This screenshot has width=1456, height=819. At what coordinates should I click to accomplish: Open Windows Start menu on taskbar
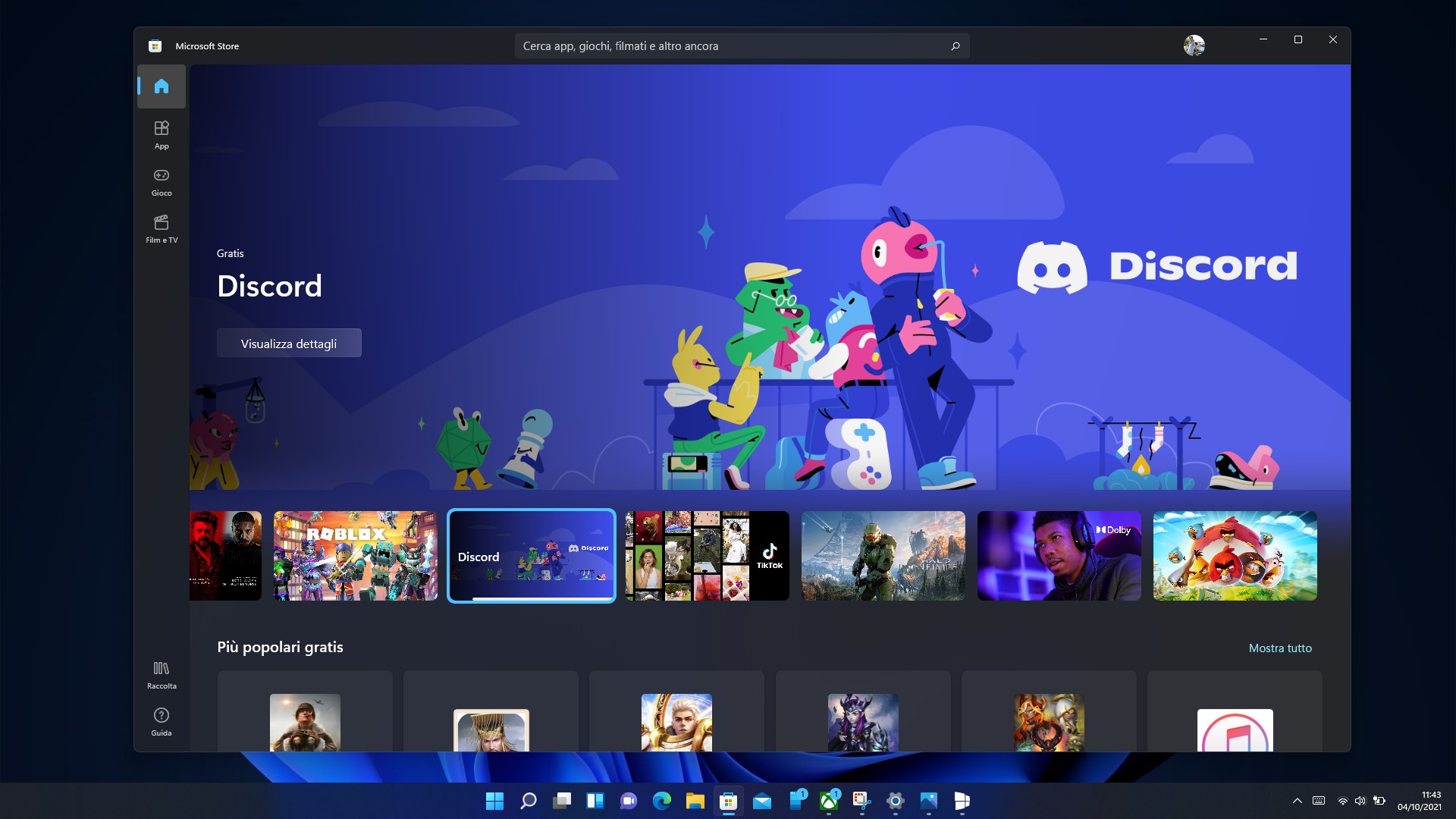[494, 801]
